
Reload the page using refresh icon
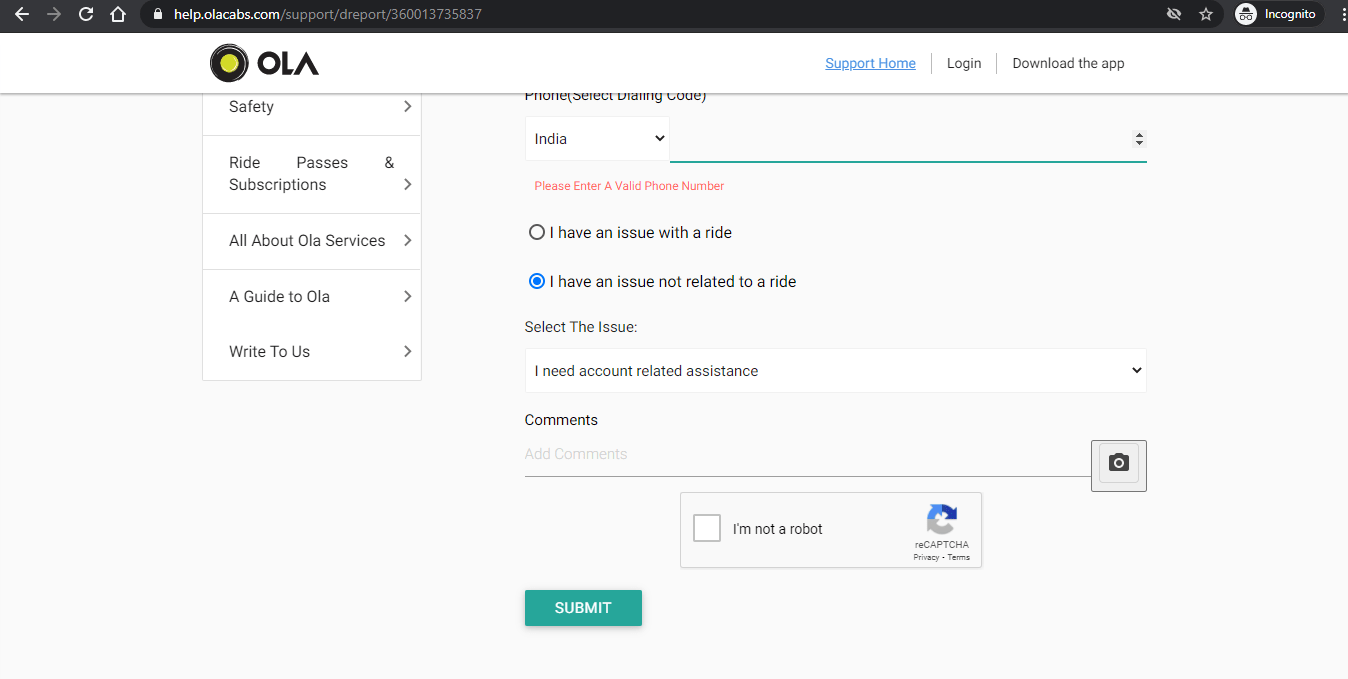click(85, 14)
